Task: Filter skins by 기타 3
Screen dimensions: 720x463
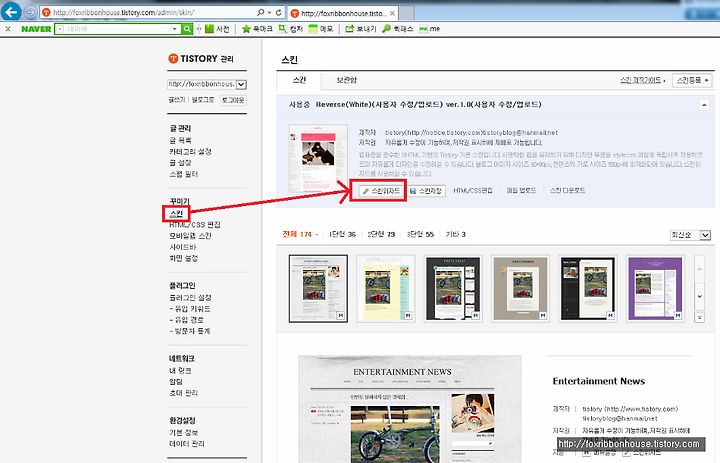Action: [456, 234]
